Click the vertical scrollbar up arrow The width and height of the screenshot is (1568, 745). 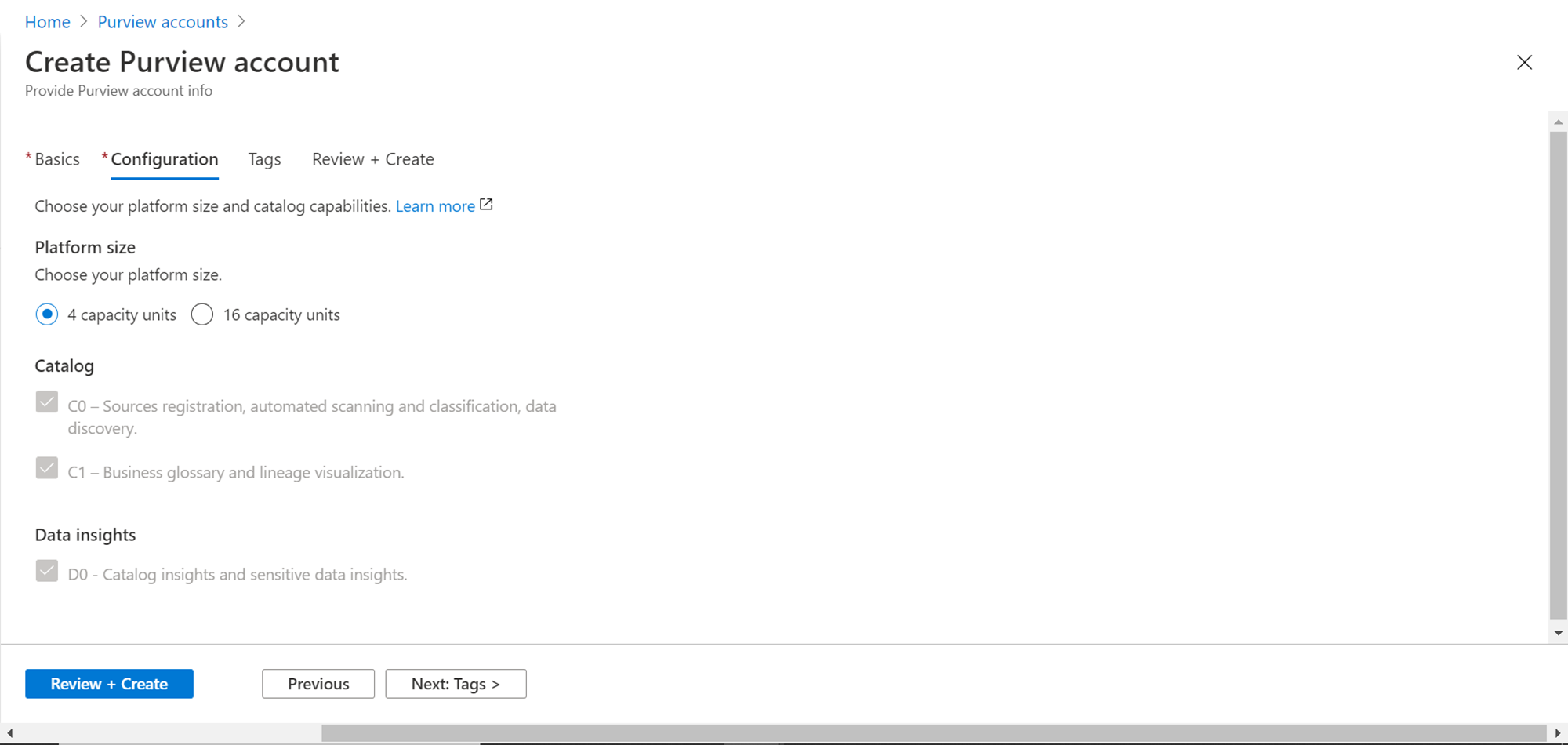(x=1559, y=122)
